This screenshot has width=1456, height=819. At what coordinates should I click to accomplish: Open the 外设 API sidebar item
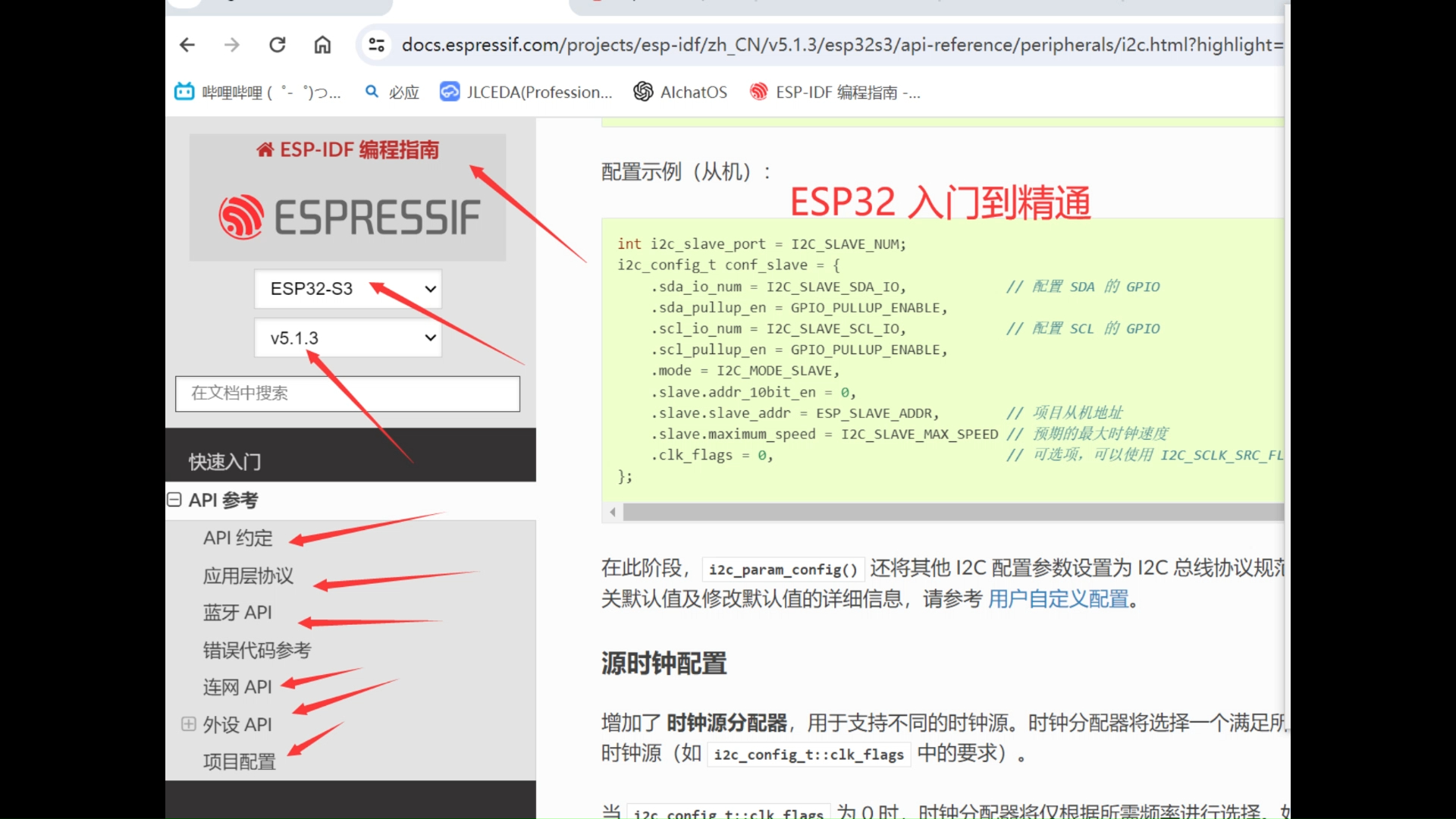237,724
